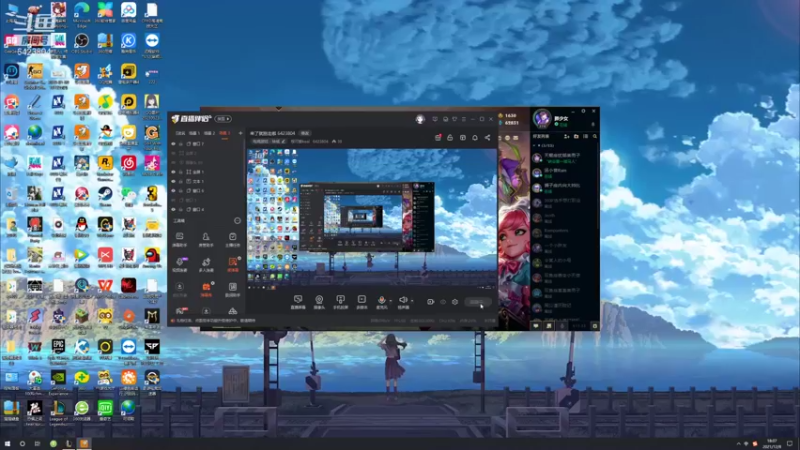
Task: Select first scene tab left of 场景1
Action: pyautogui.click(x=180, y=133)
